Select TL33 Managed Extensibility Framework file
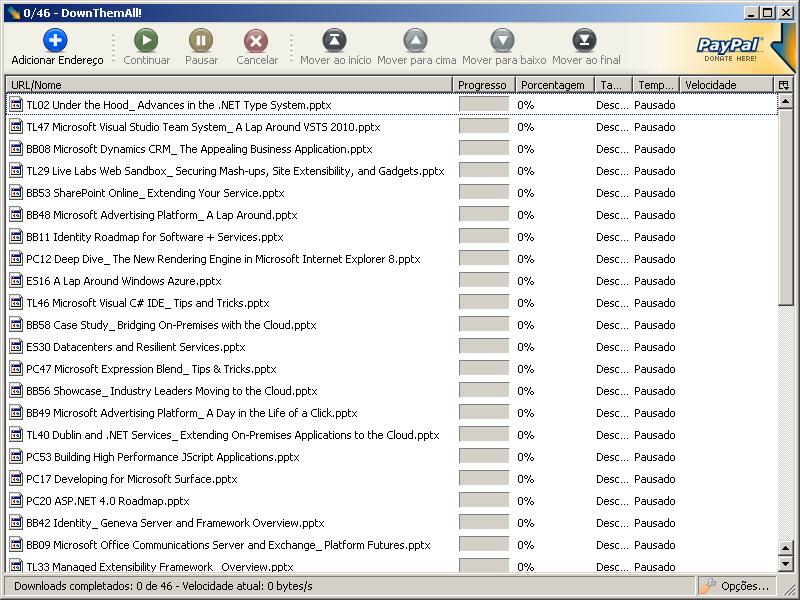 392,565
